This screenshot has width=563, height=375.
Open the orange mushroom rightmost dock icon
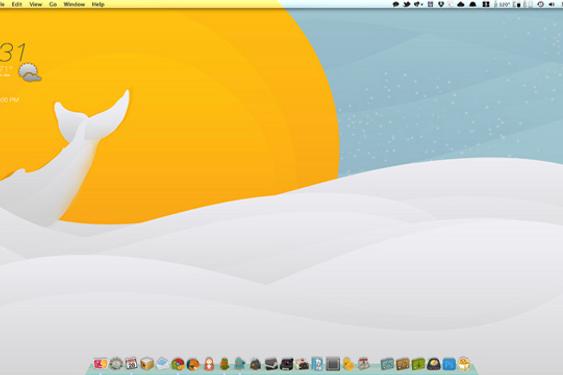464,364
